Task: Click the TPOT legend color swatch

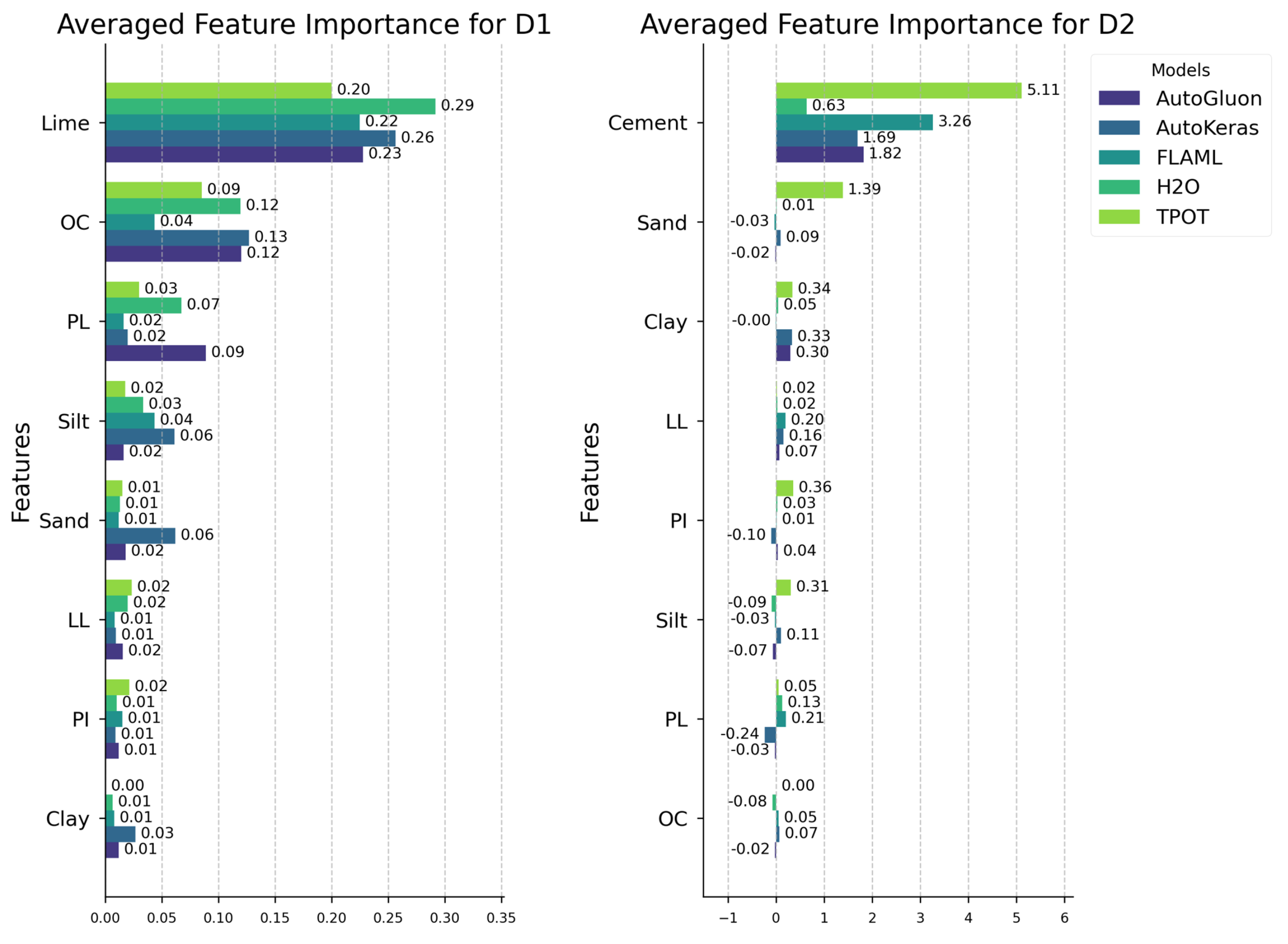Action: pos(1118,217)
